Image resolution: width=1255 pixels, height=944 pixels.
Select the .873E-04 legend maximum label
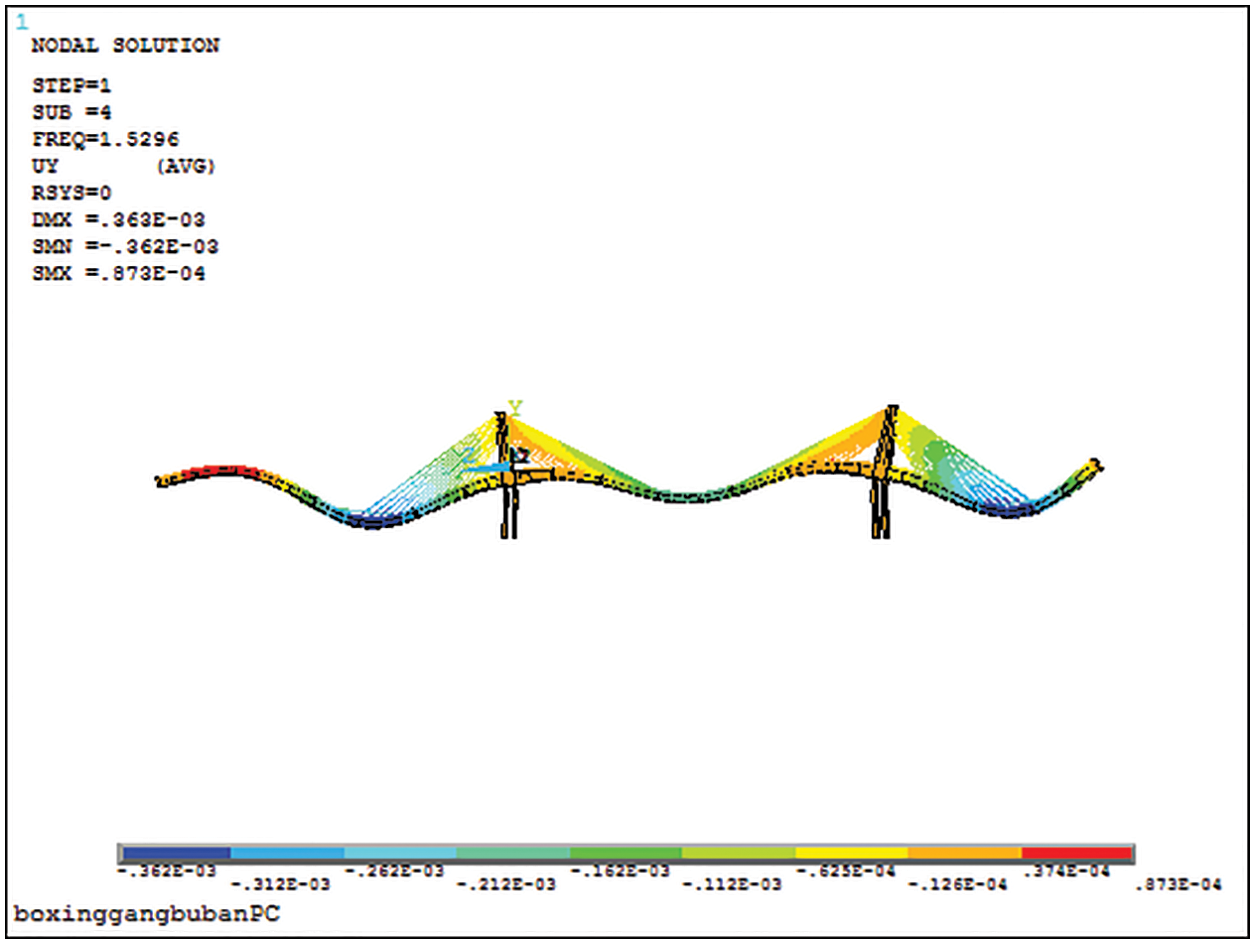pyautogui.click(x=1180, y=885)
